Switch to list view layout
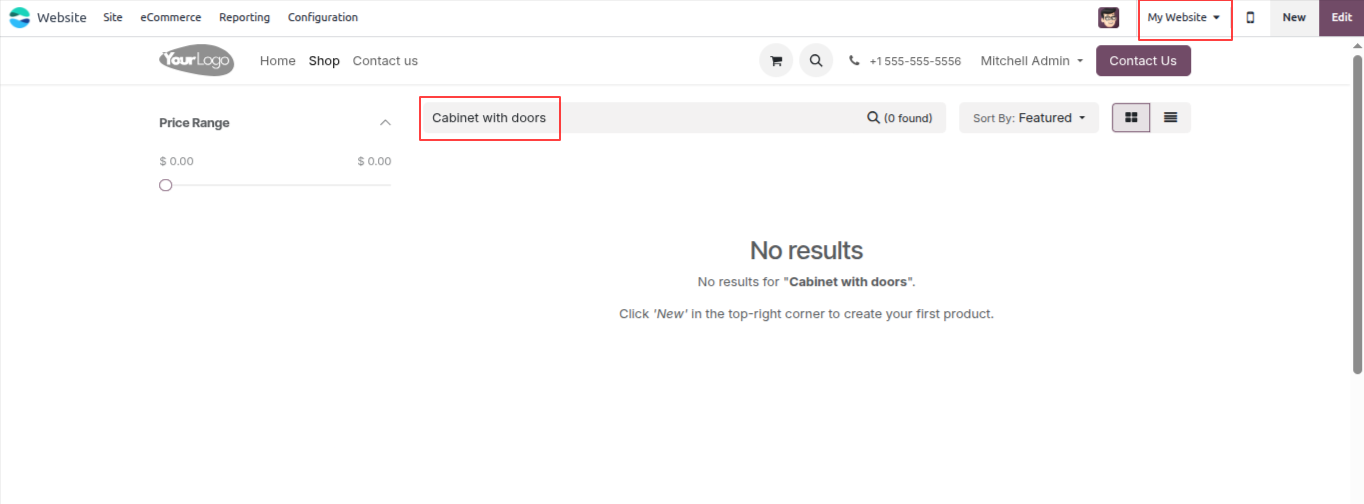Screen dimensions: 1364x504 (1171, 118)
